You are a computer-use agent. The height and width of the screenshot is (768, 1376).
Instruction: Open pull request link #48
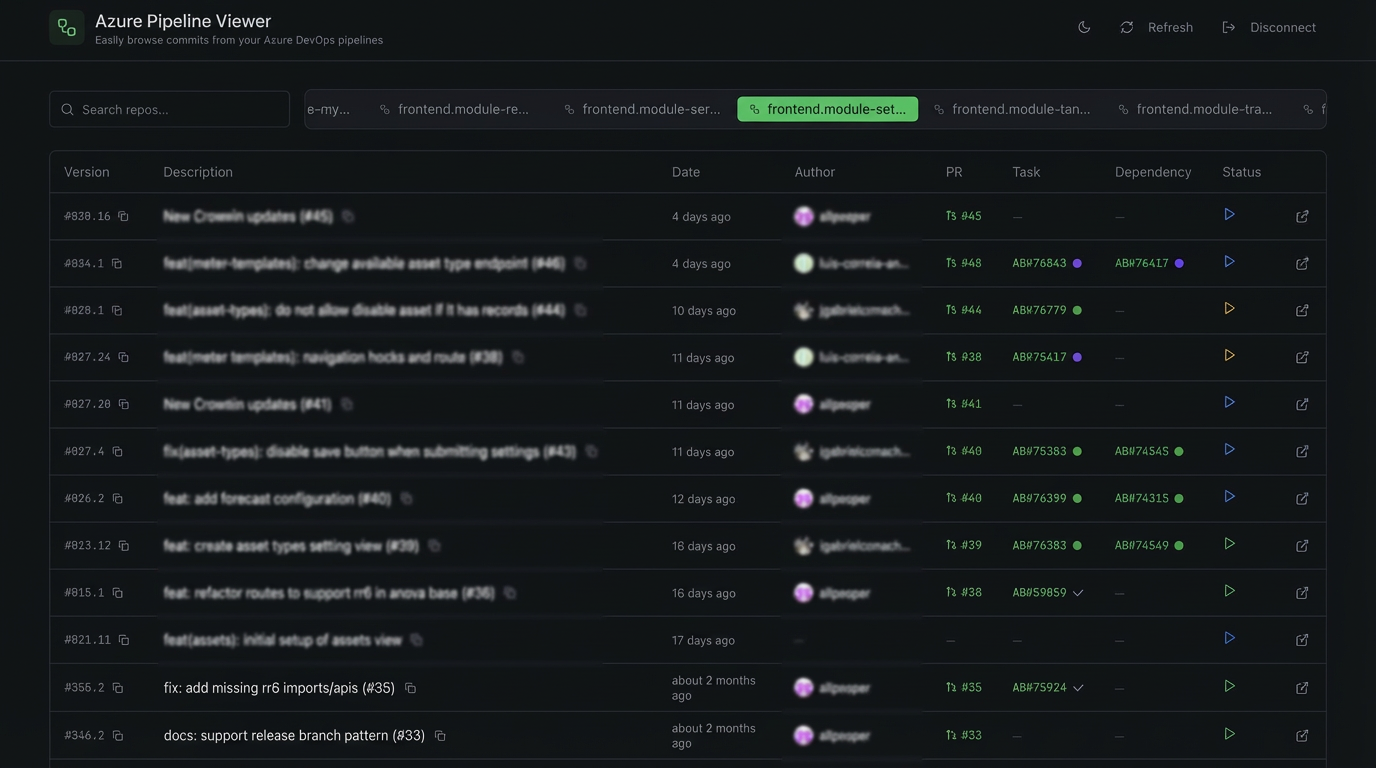[x=966, y=262]
